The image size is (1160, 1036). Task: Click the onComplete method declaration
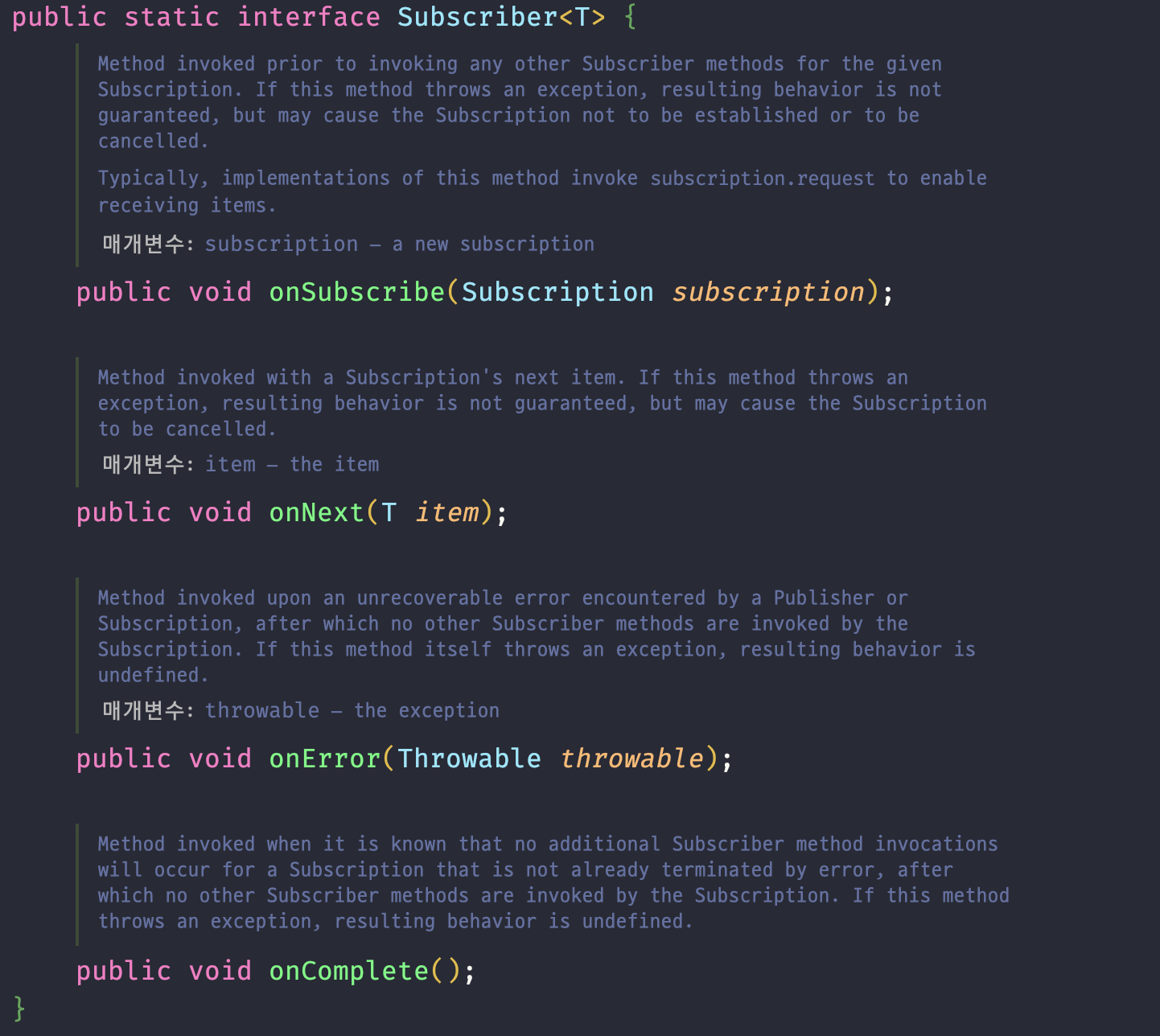pyautogui.click(x=276, y=971)
